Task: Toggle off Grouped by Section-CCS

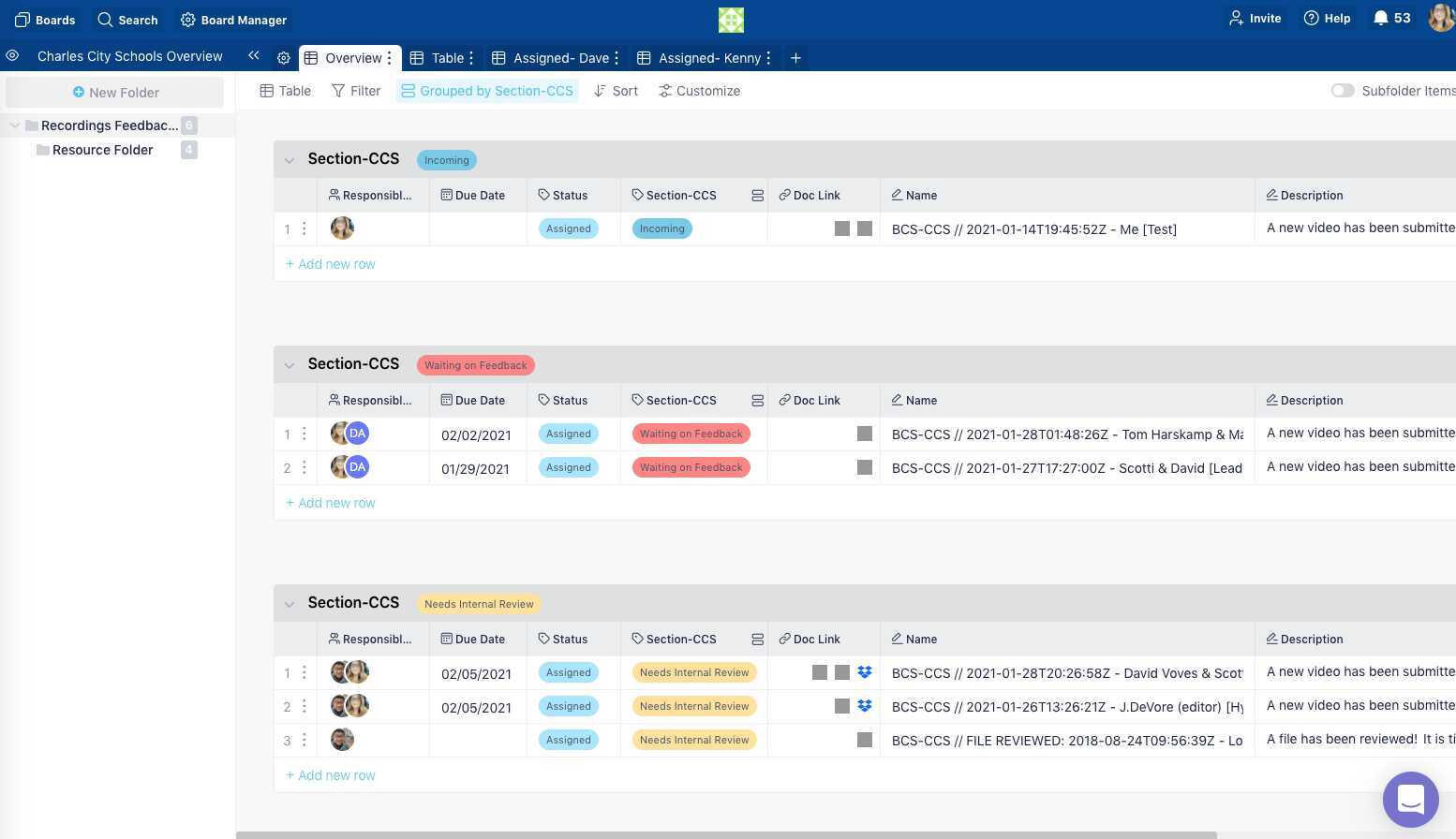Action: 487,91
